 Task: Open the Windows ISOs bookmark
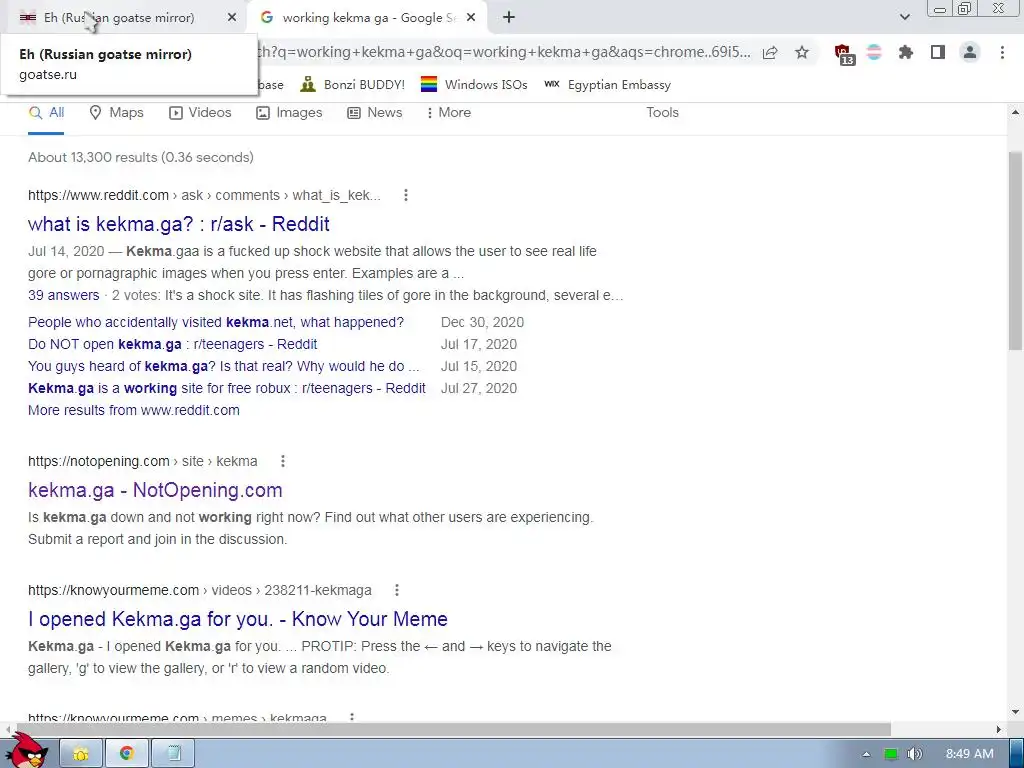(x=474, y=85)
